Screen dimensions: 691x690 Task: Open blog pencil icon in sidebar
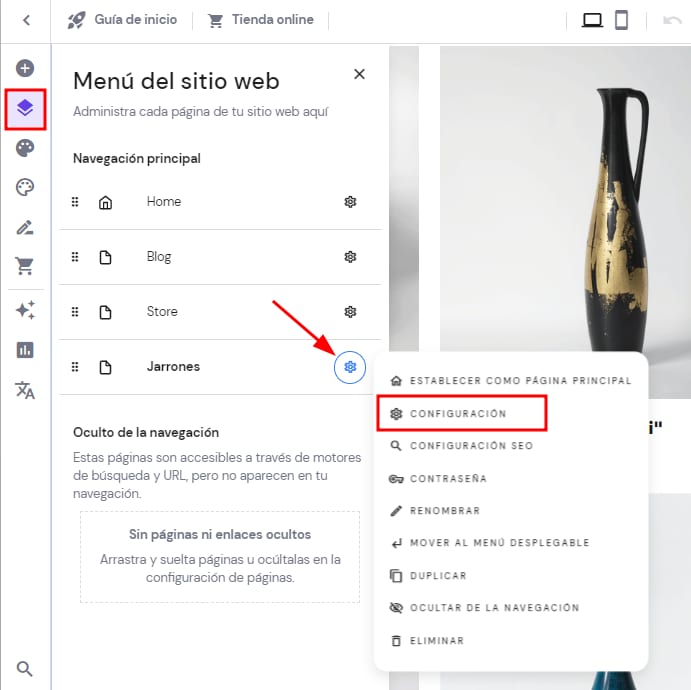[25, 227]
